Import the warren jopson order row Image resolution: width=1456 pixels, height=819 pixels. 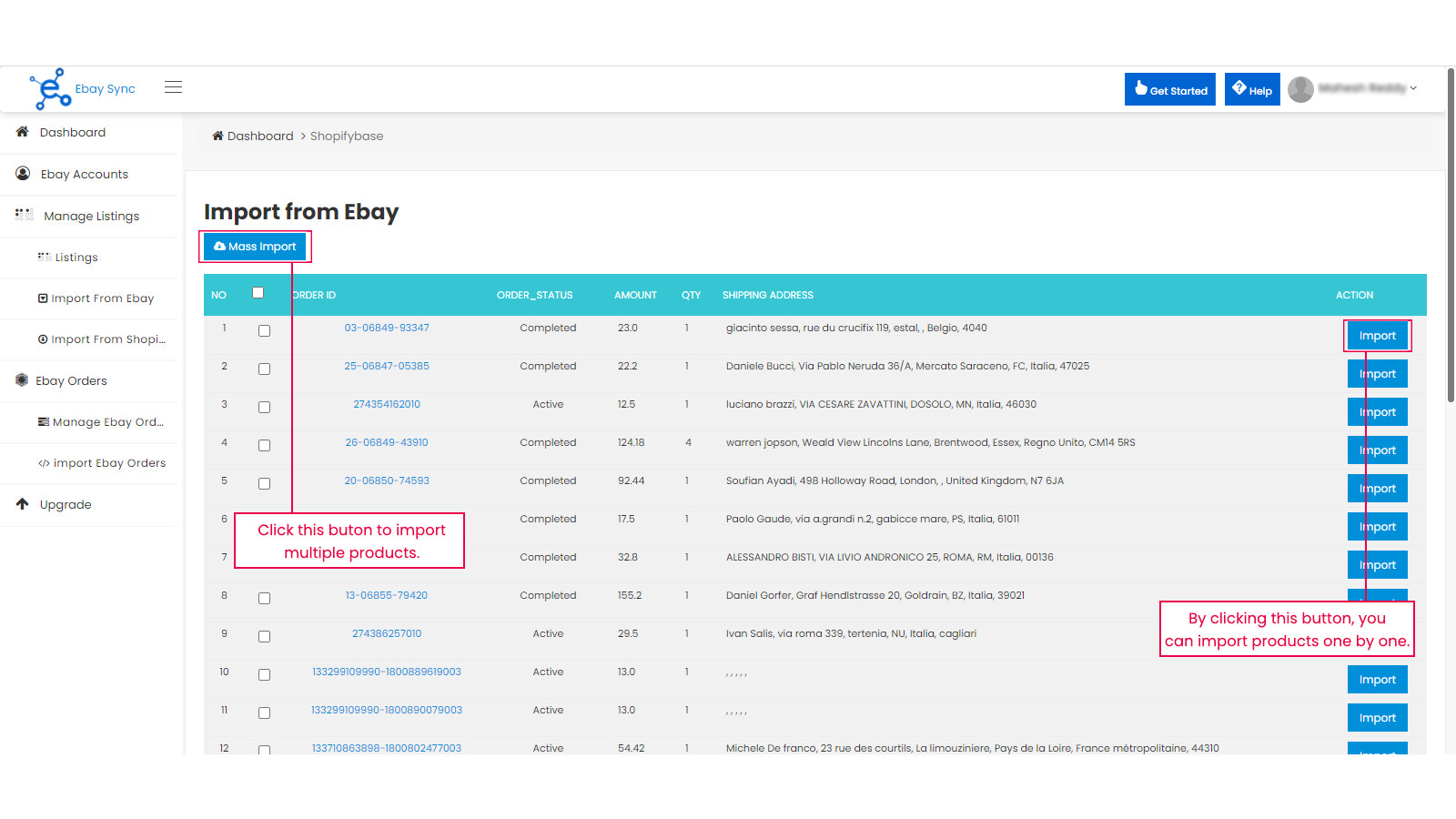coord(1378,450)
